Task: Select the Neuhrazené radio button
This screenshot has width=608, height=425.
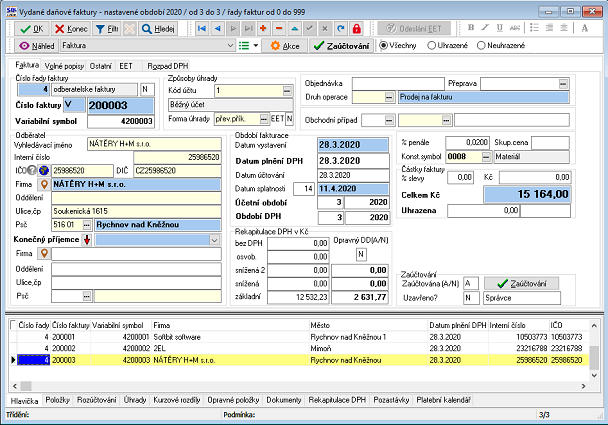Action: point(481,45)
